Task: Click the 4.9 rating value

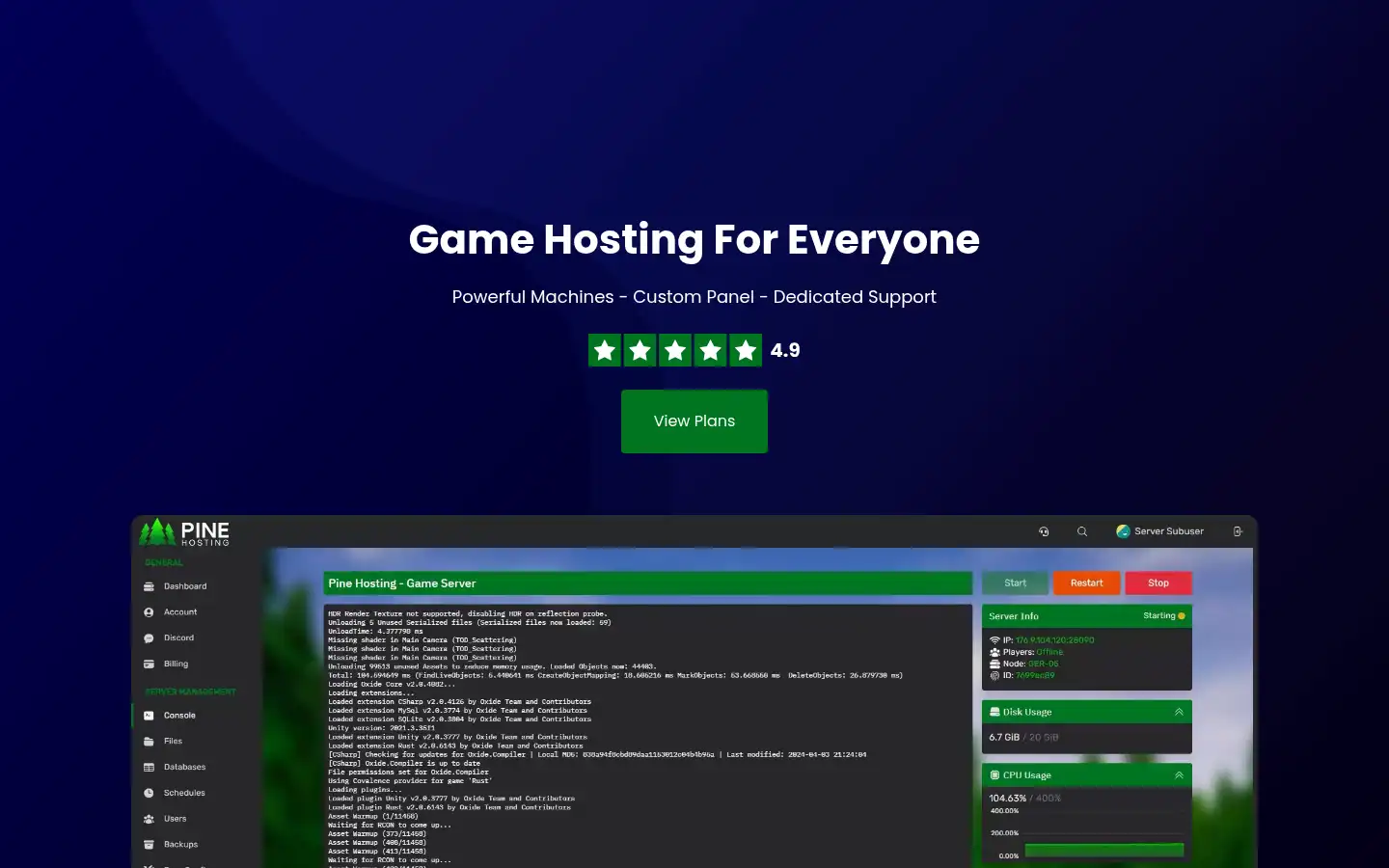Action: click(785, 350)
